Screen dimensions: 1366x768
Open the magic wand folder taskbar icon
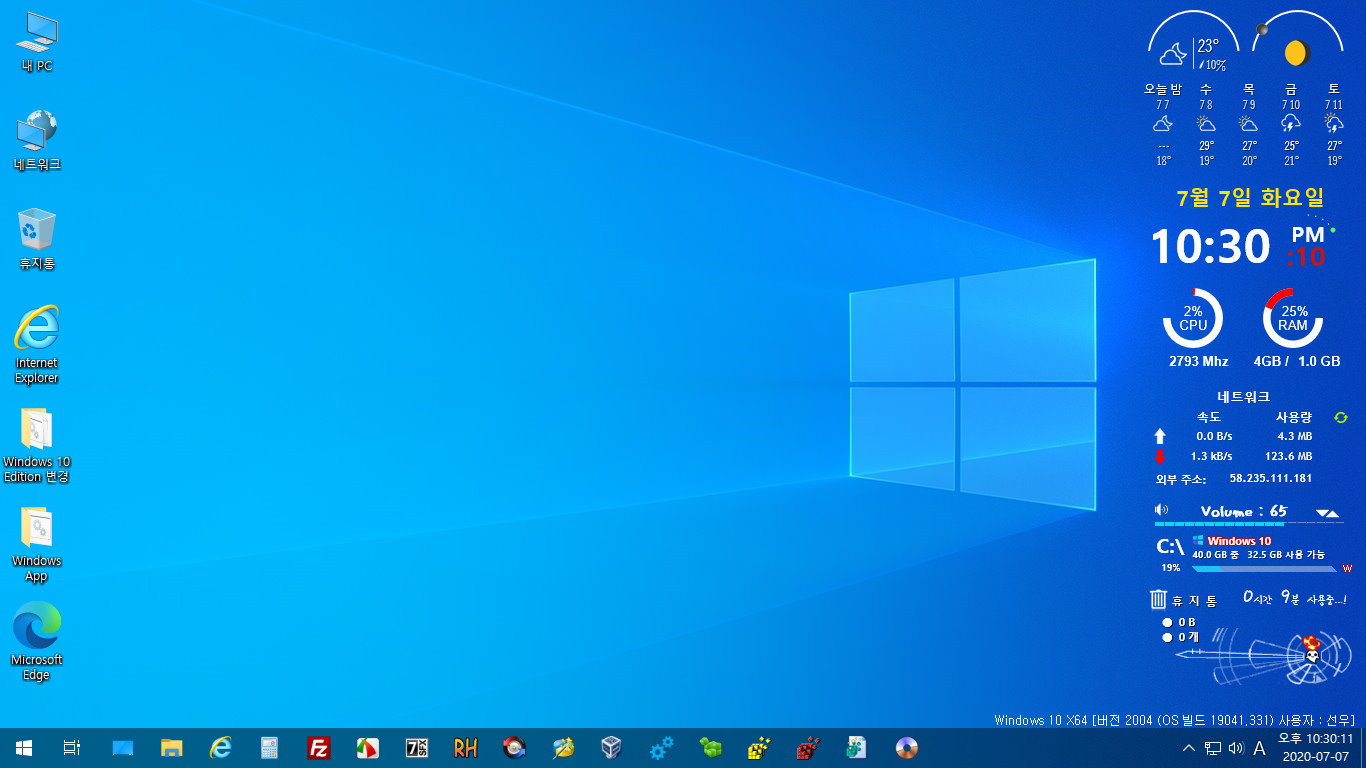564,748
